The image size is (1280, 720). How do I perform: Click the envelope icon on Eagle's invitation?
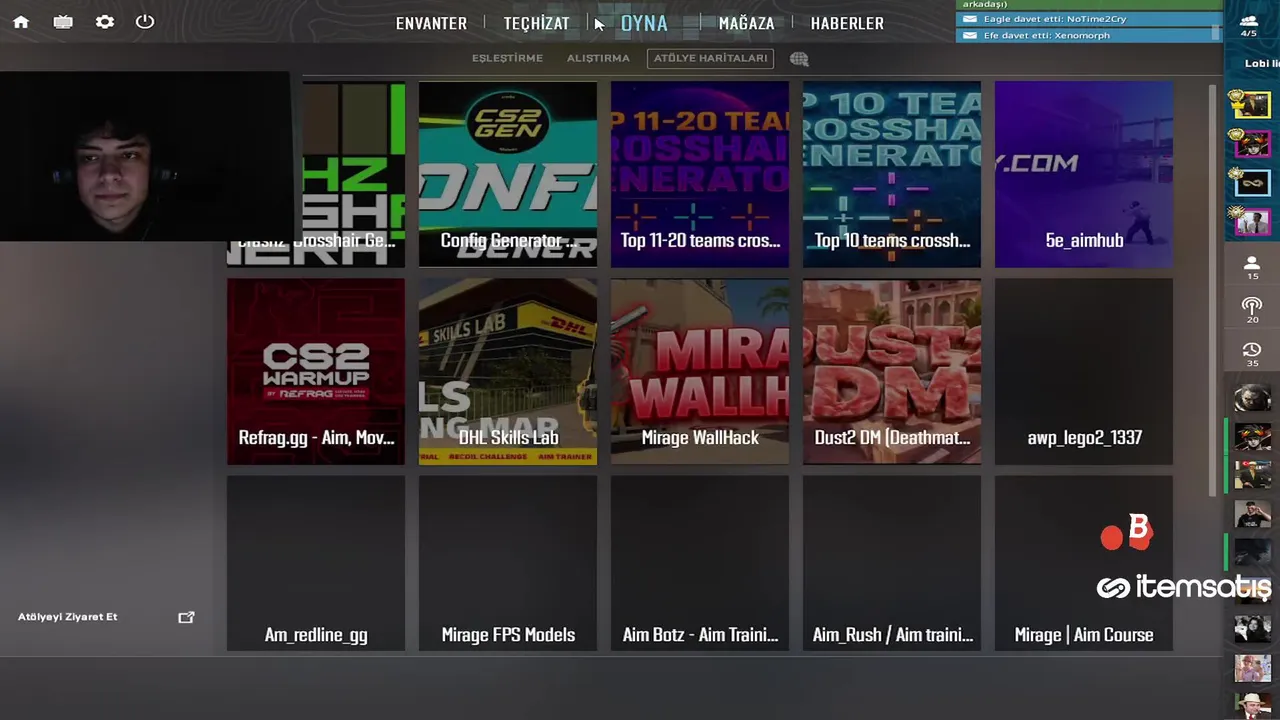pyautogui.click(x=969, y=19)
